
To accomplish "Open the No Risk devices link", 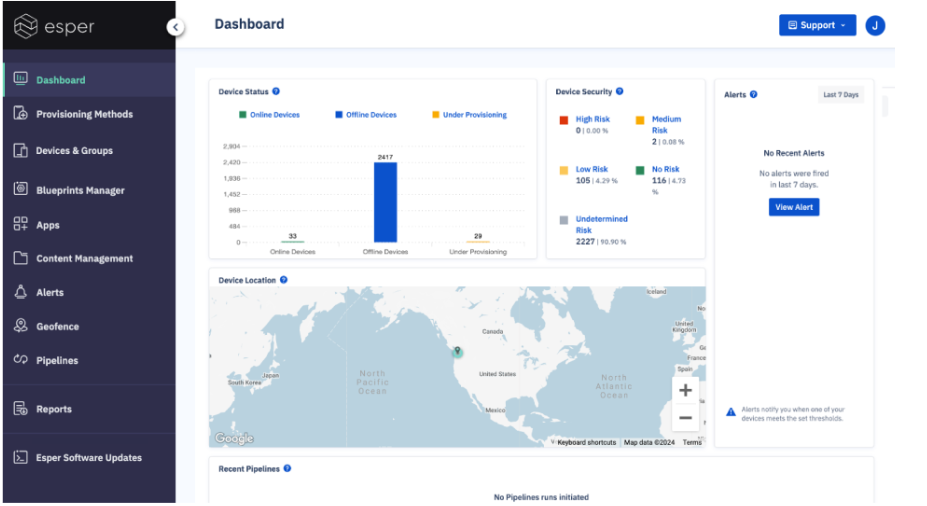I will point(666,169).
